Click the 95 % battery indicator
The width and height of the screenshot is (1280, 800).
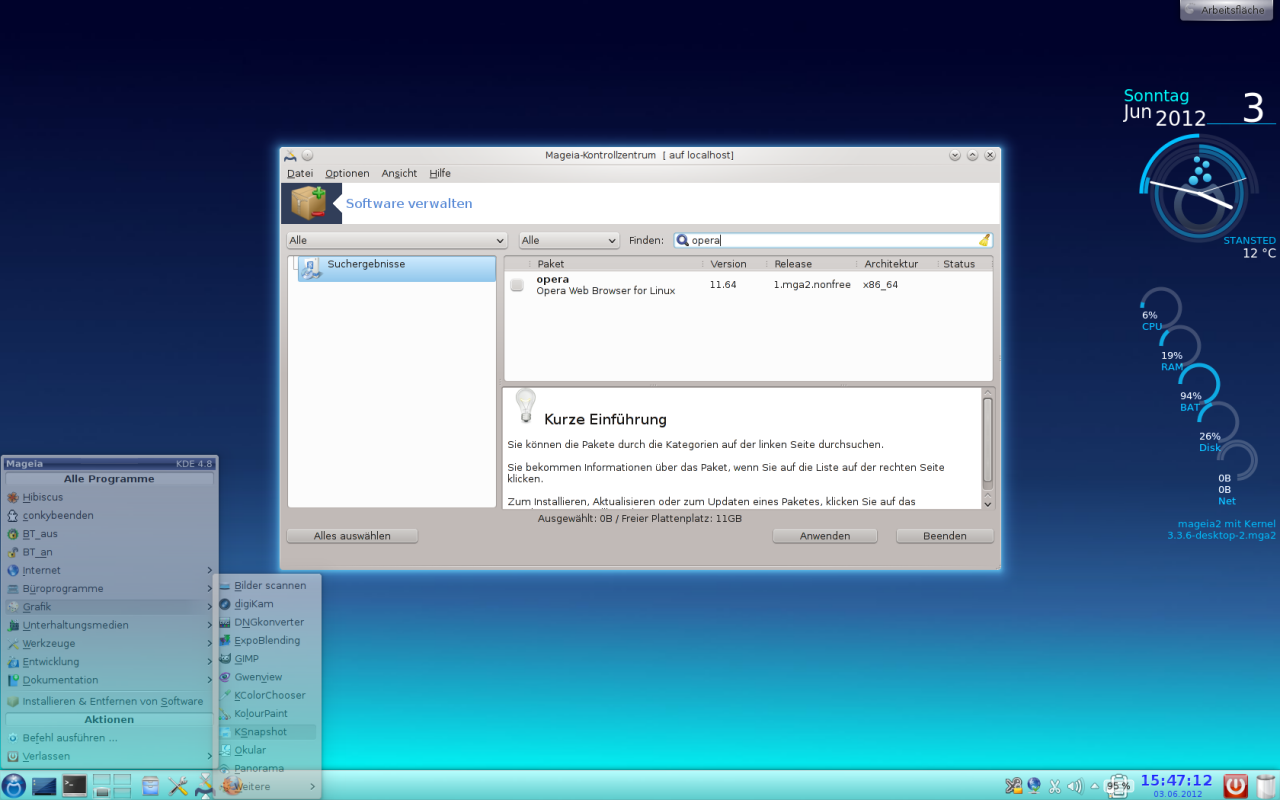pos(1118,786)
